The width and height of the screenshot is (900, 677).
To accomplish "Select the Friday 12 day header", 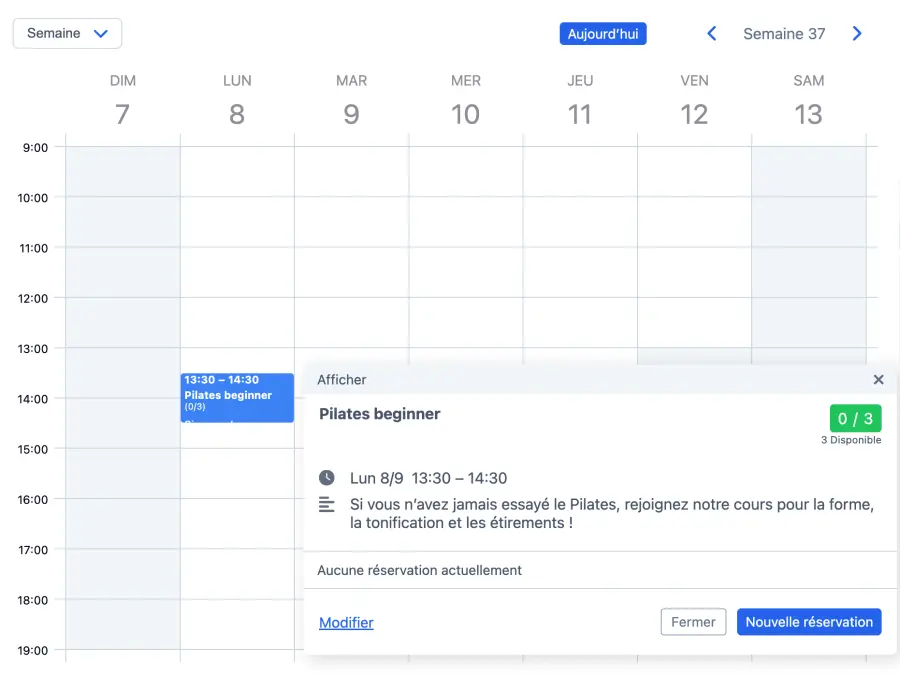I will (694, 102).
